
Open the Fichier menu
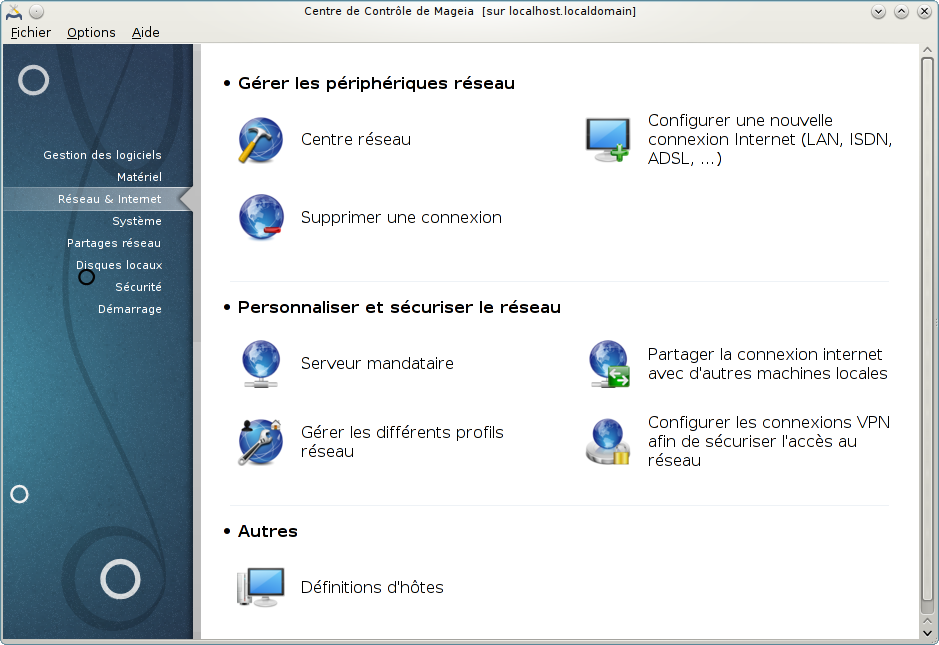point(31,32)
